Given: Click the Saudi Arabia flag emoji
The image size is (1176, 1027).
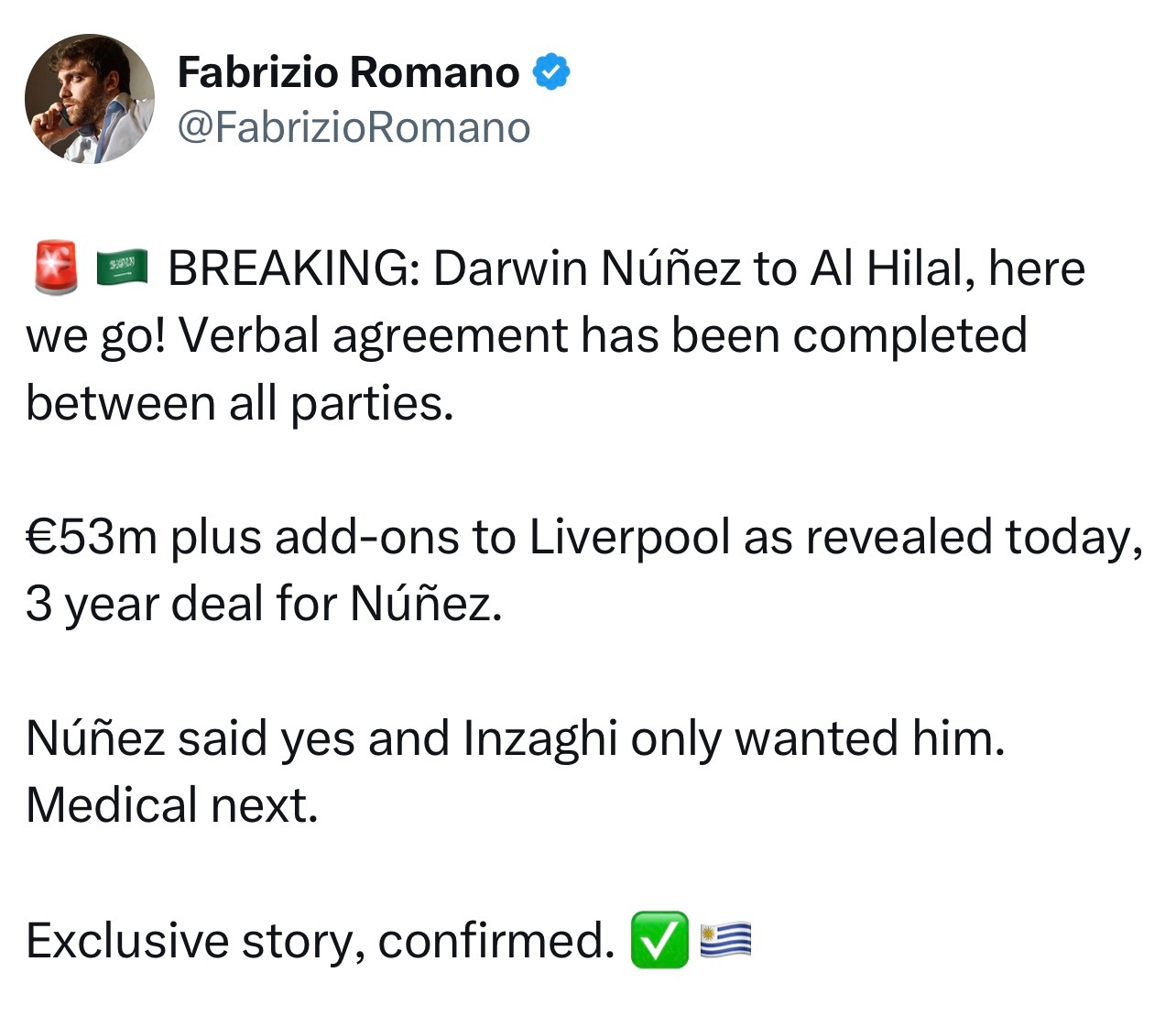Looking at the screenshot, I should pyautogui.click(x=122, y=268).
